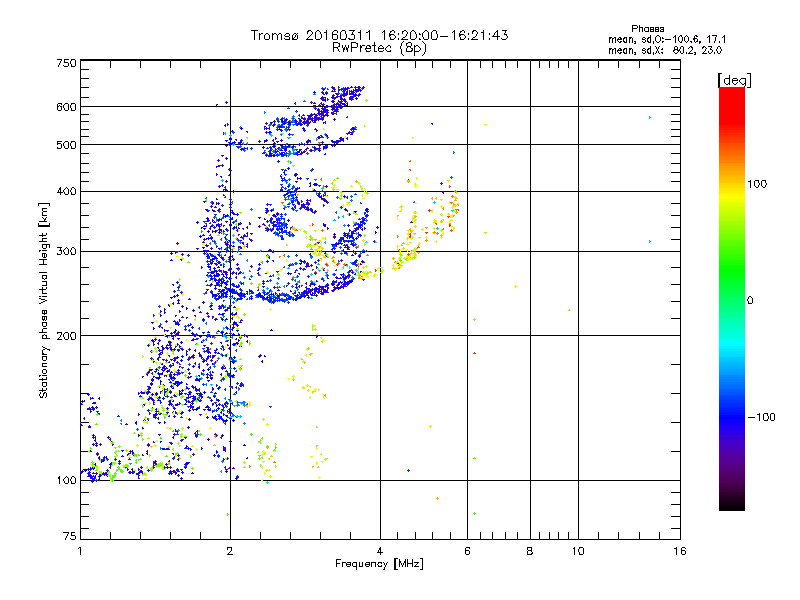Image resolution: width=800 pixels, height=600 pixels.
Task: Click the x-axis tick label '1'
Action: [x=80, y=551]
